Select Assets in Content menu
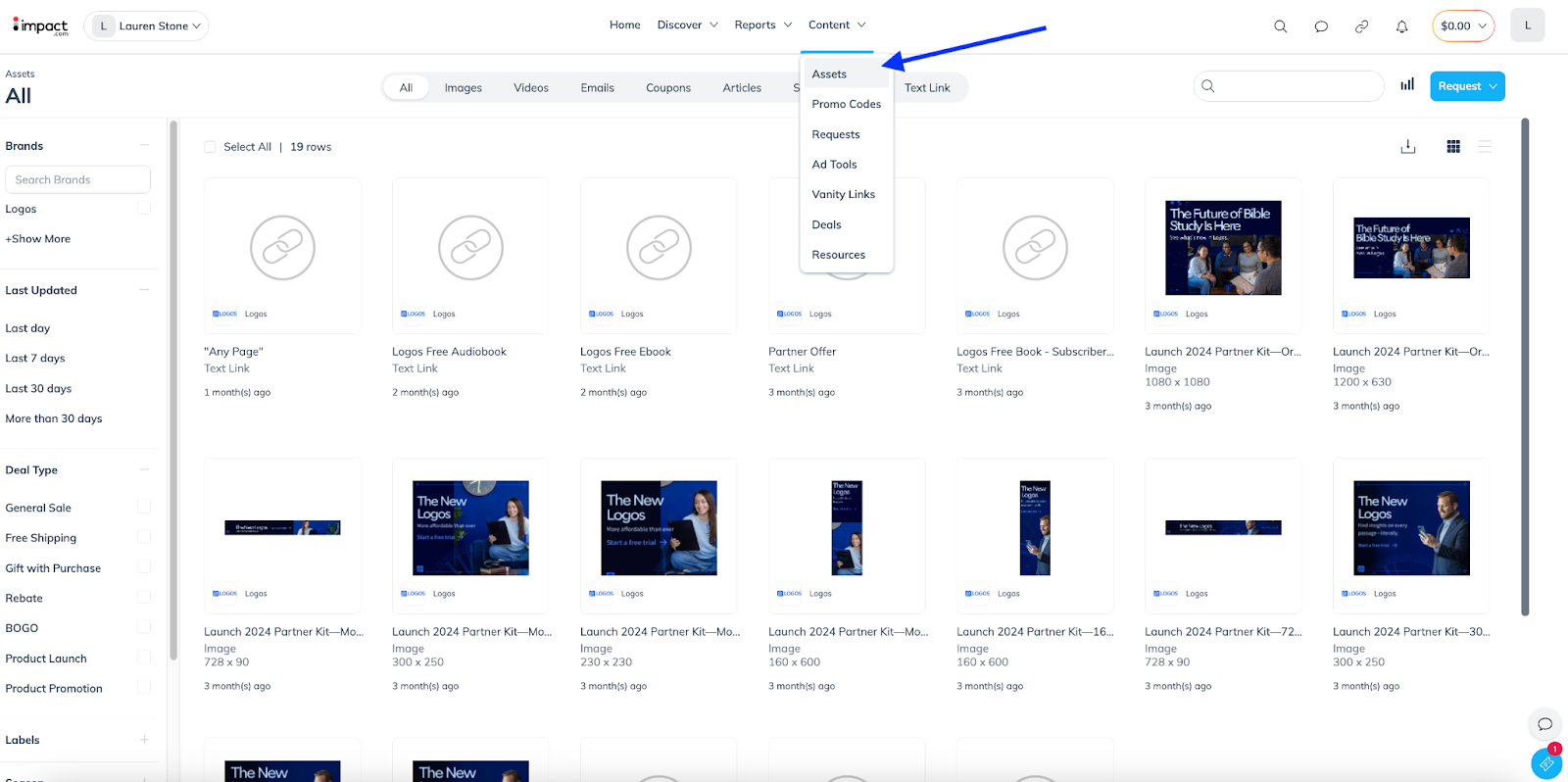 847,74
